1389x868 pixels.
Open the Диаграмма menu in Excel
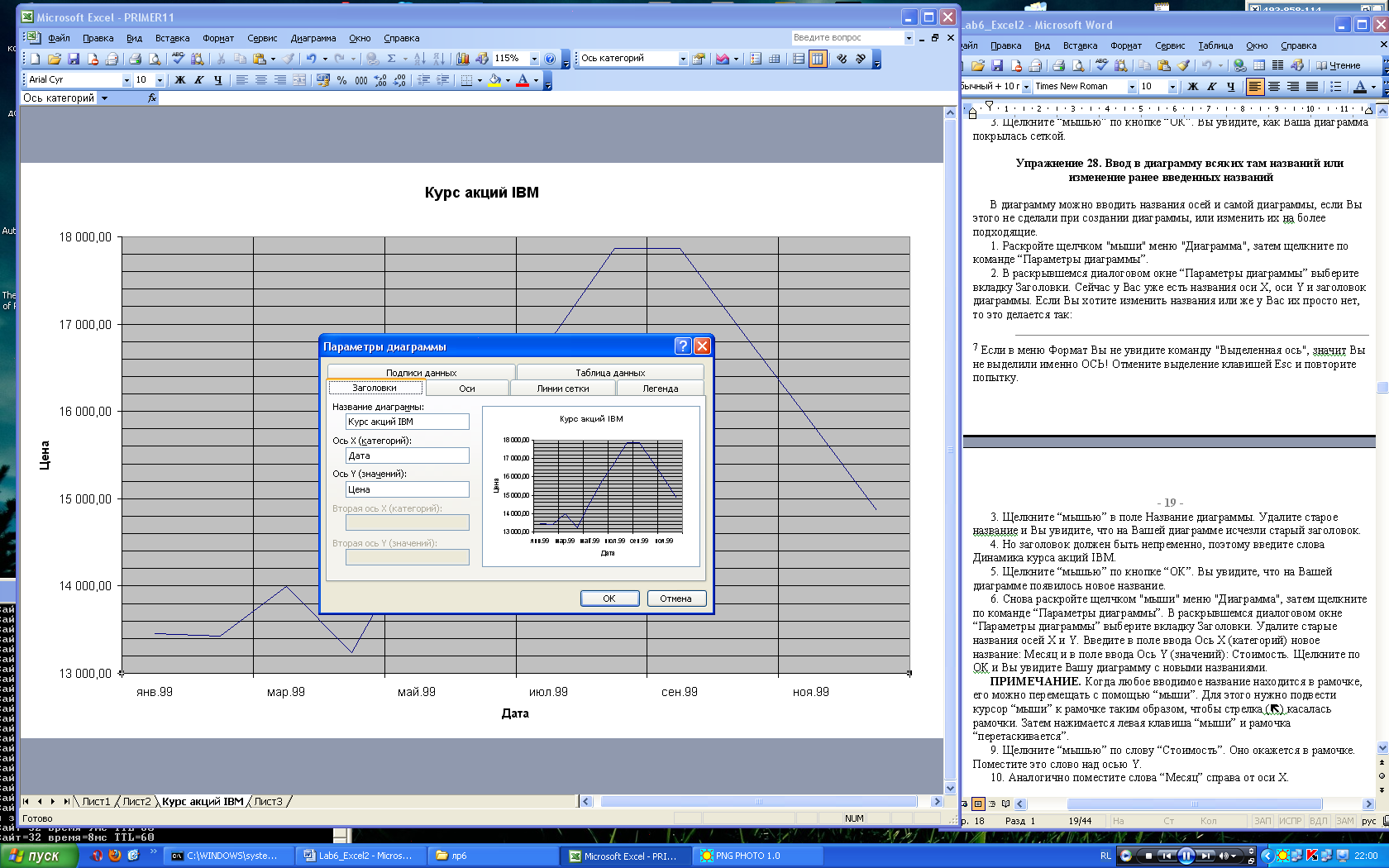click(313, 38)
